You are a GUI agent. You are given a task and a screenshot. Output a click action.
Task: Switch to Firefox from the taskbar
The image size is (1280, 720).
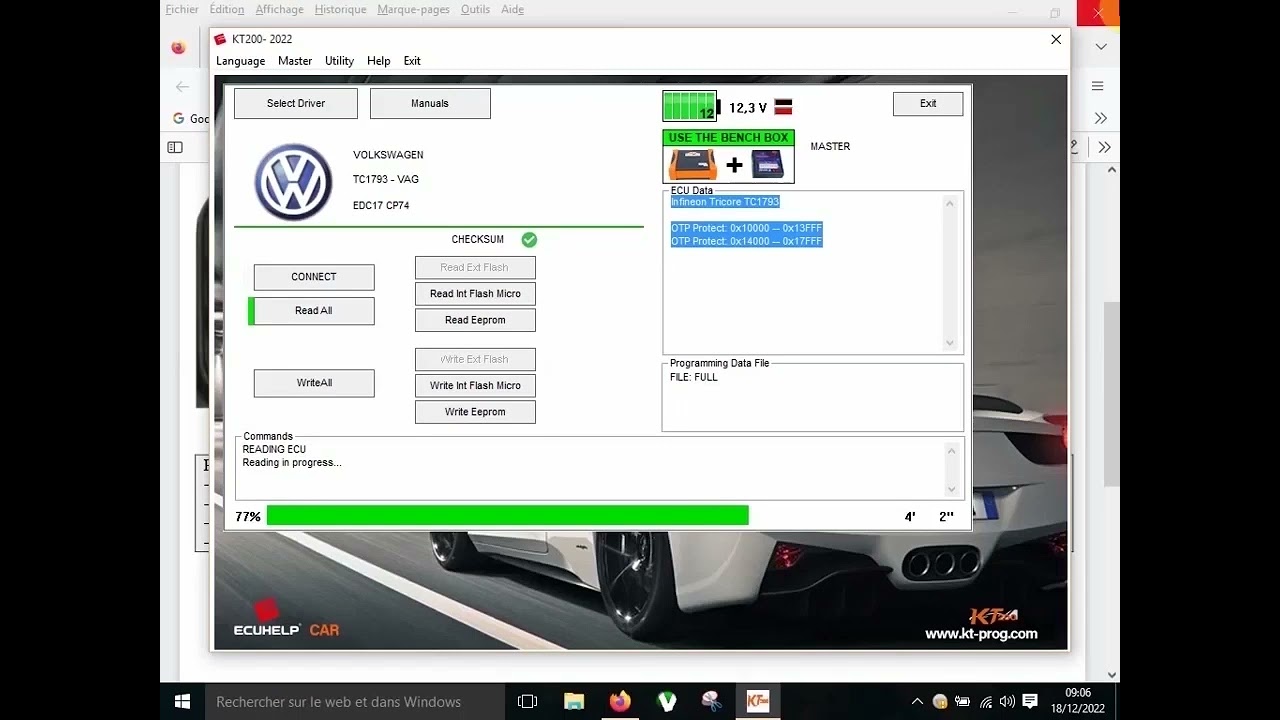(x=620, y=701)
